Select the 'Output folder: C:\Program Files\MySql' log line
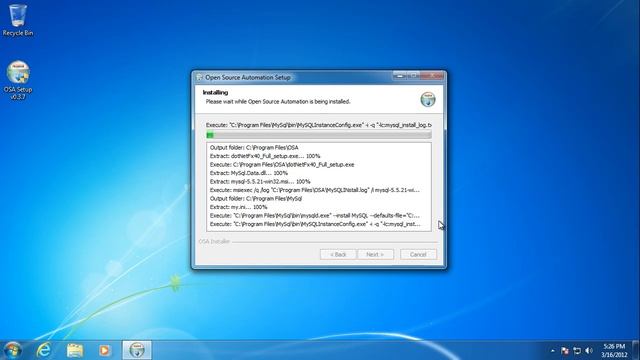This screenshot has width=640, height=360. click(256, 198)
